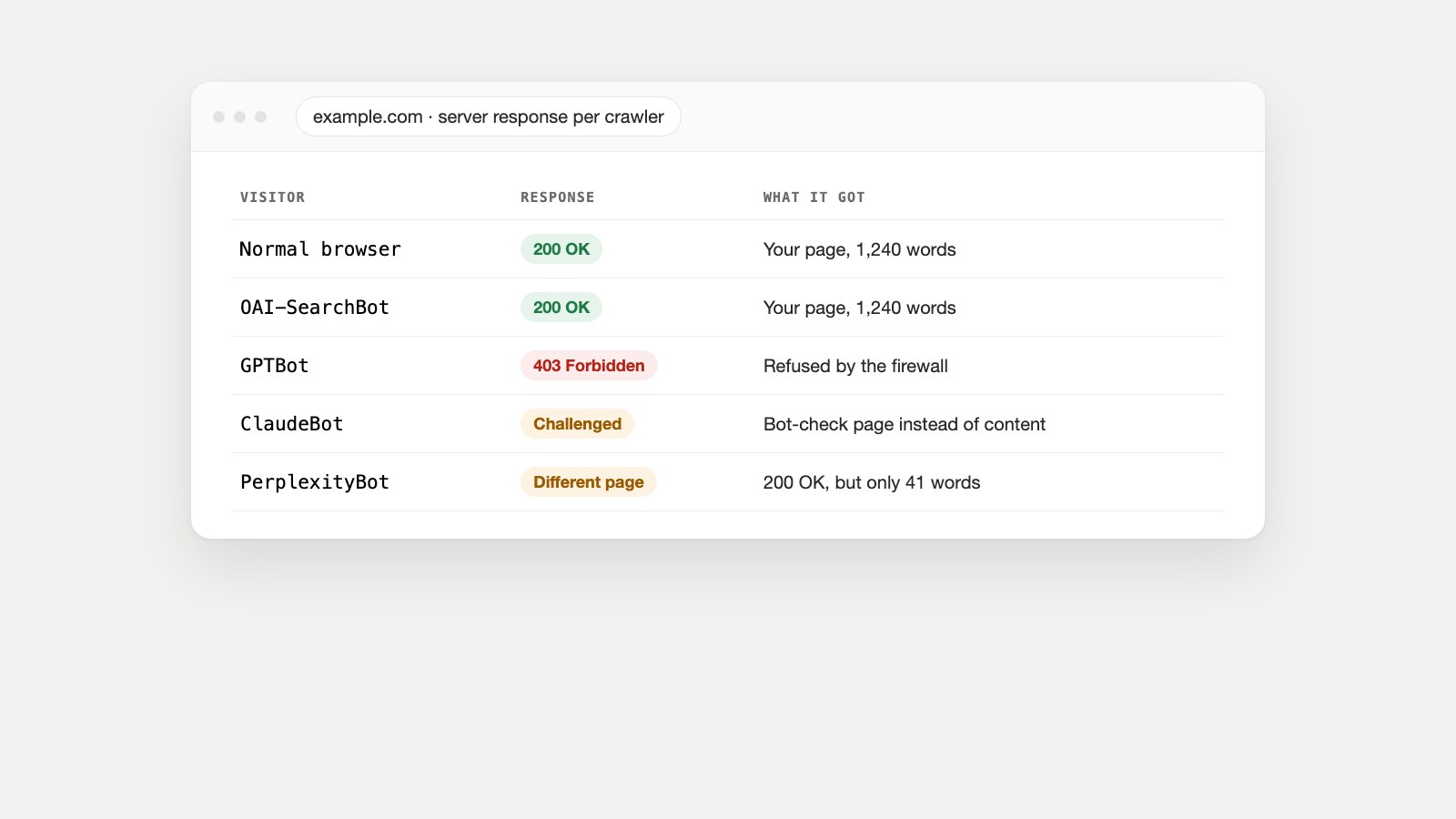Select the OAI-SearchBot visitor cell
Image resolution: width=1456 pixels, height=819 pixels.
(x=315, y=308)
